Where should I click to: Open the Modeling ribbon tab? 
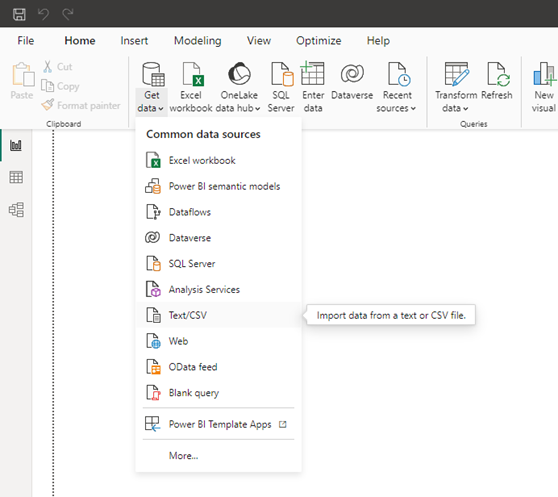tap(198, 41)
